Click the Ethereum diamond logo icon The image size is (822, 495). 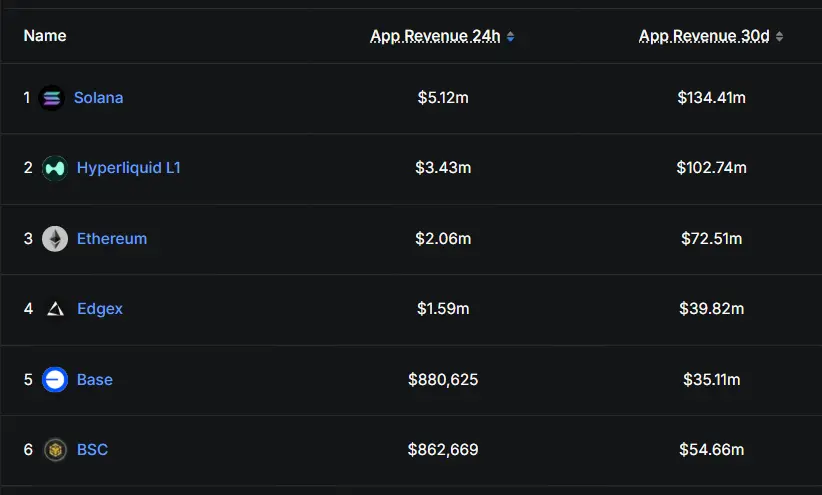pyautogui.click(x=55, y=239)
